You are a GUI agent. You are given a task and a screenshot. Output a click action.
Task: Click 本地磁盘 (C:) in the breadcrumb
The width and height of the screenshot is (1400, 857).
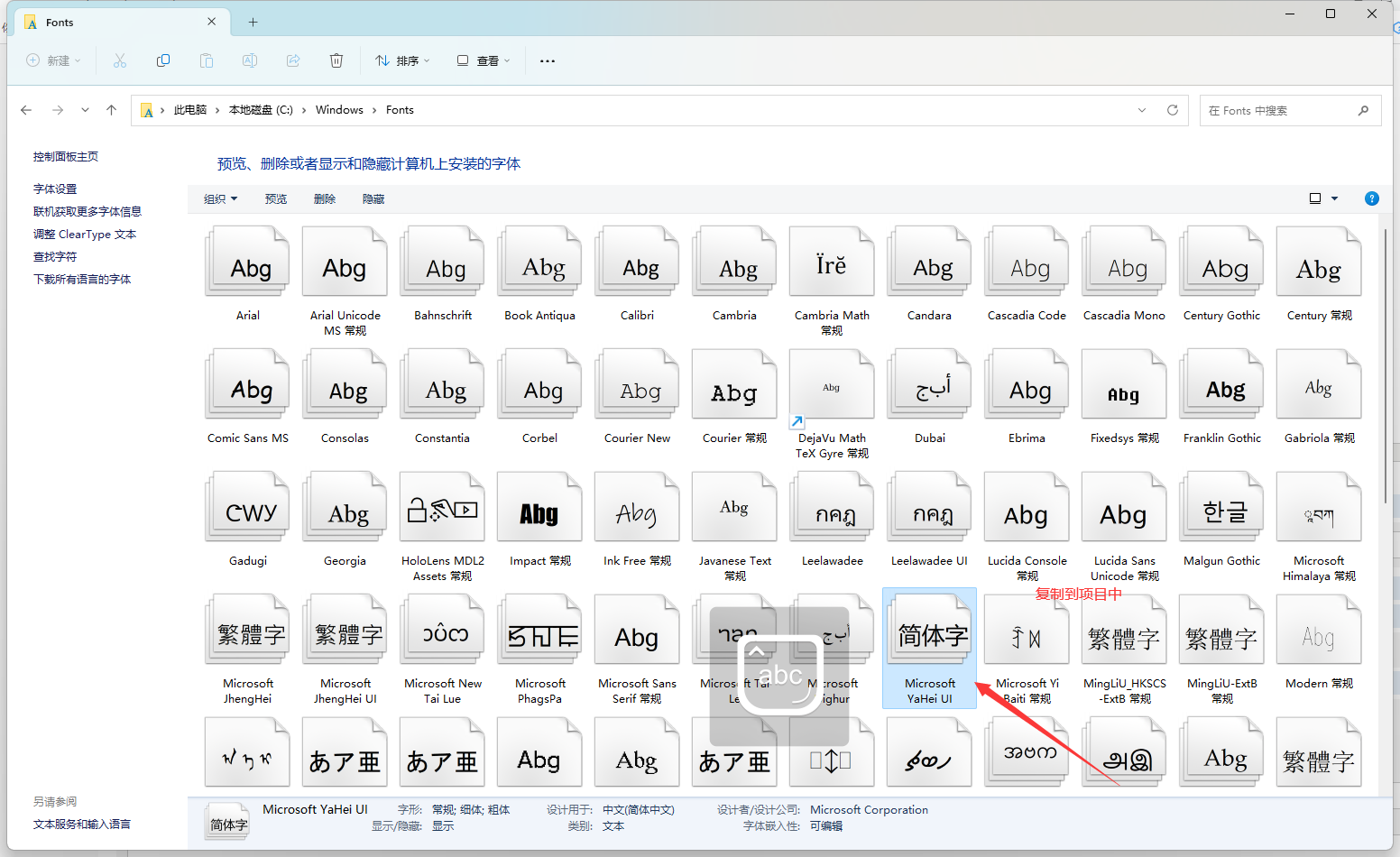[x=261, y=110]
